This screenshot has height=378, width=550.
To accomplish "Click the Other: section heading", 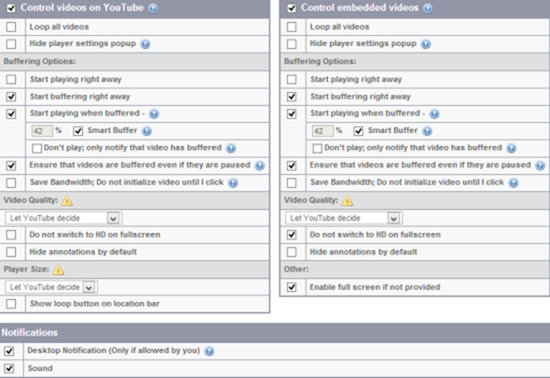I will pyautogui.click(x=296, y=269).
